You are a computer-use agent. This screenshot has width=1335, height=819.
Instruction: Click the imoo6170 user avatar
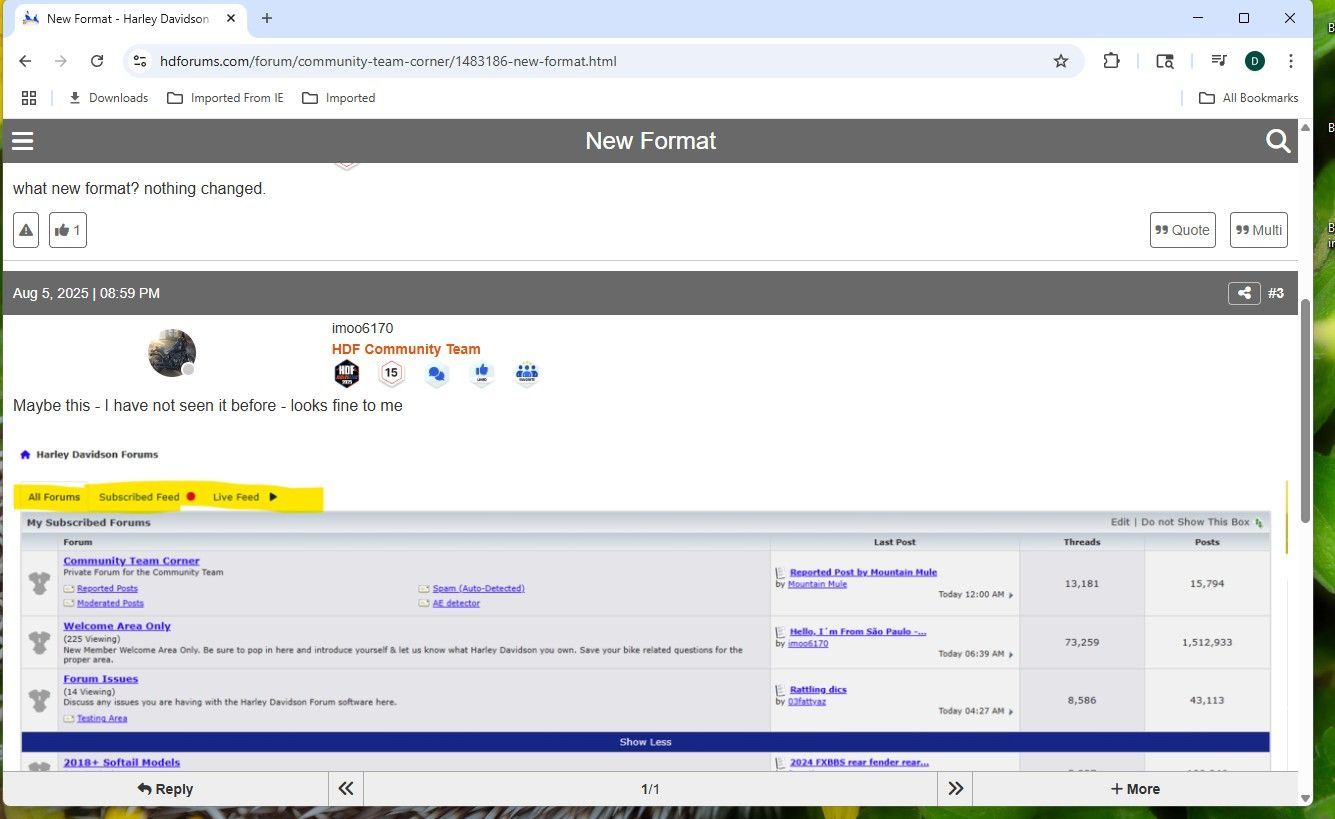click(x=172, y=353)
